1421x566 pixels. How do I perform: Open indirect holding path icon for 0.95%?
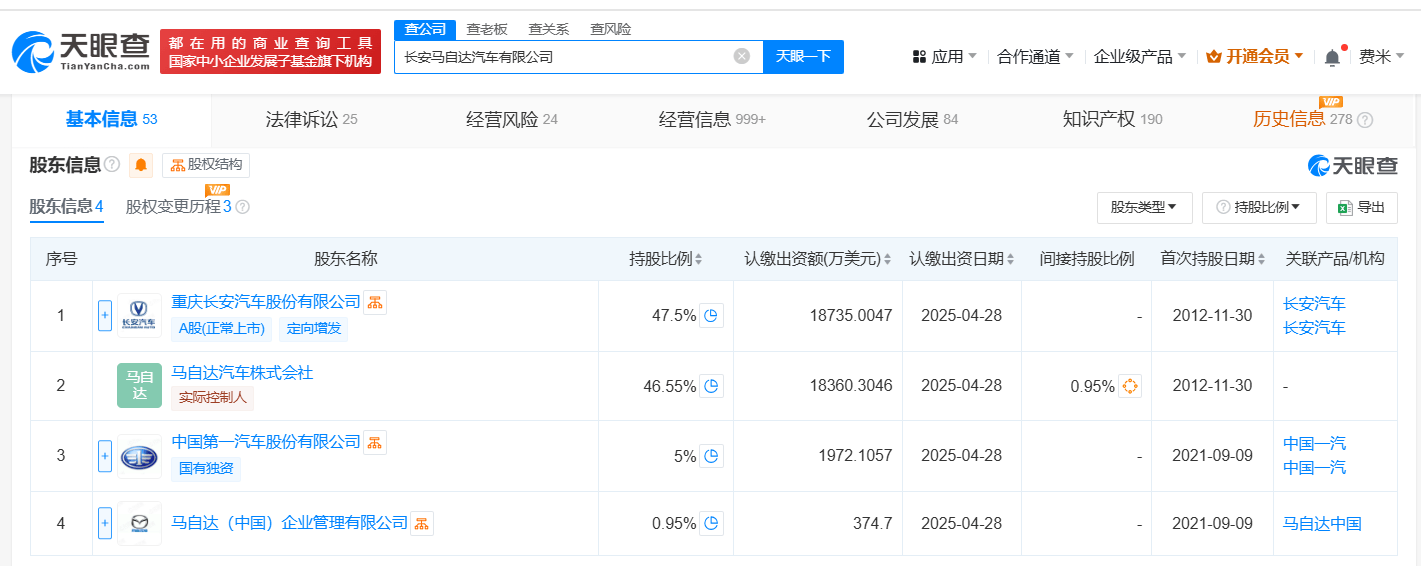[x=1130, y=386]
